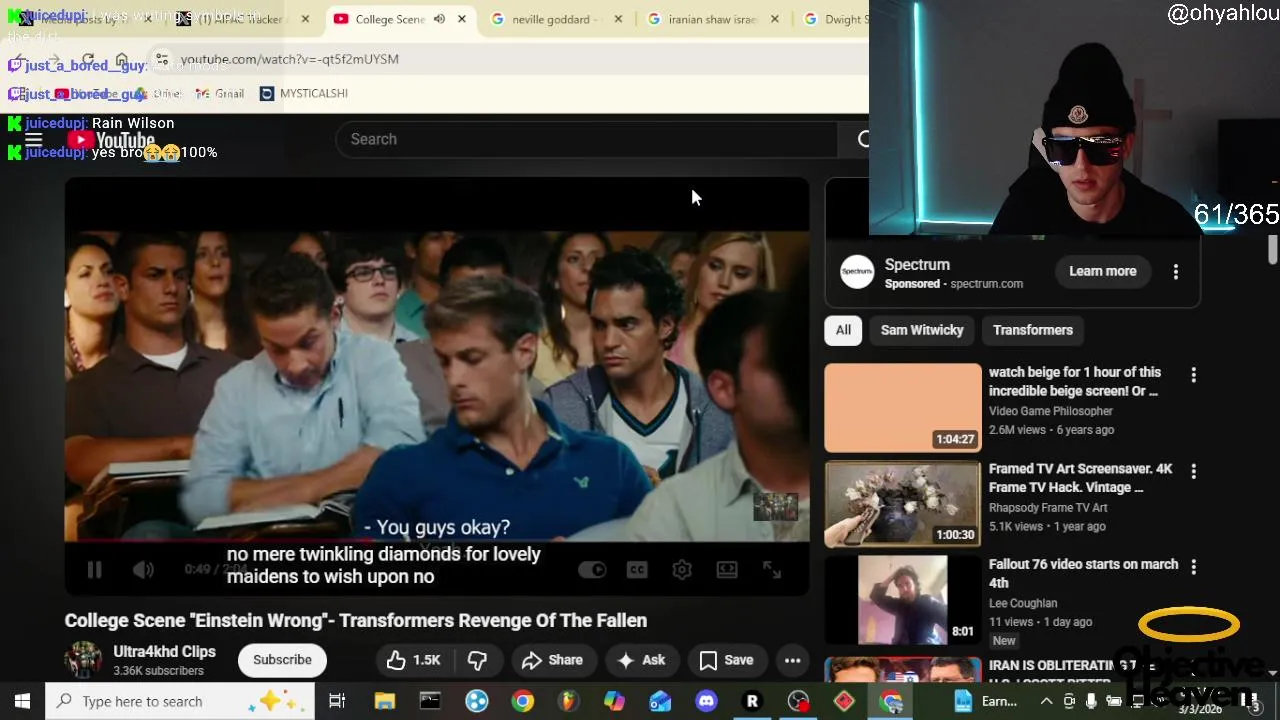Click the Windows taskbar search box

click(x=180, y=701)
